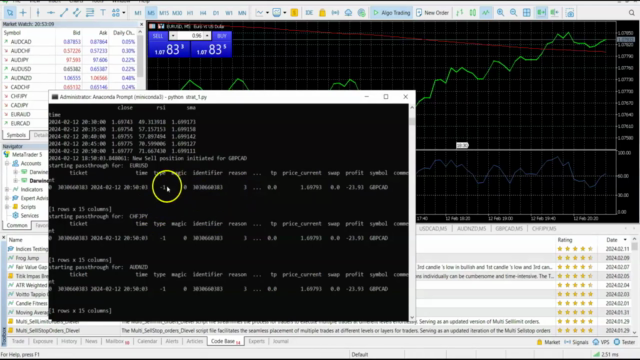Close the Market Watch panel
640x360 pixels.
[141, 24]
